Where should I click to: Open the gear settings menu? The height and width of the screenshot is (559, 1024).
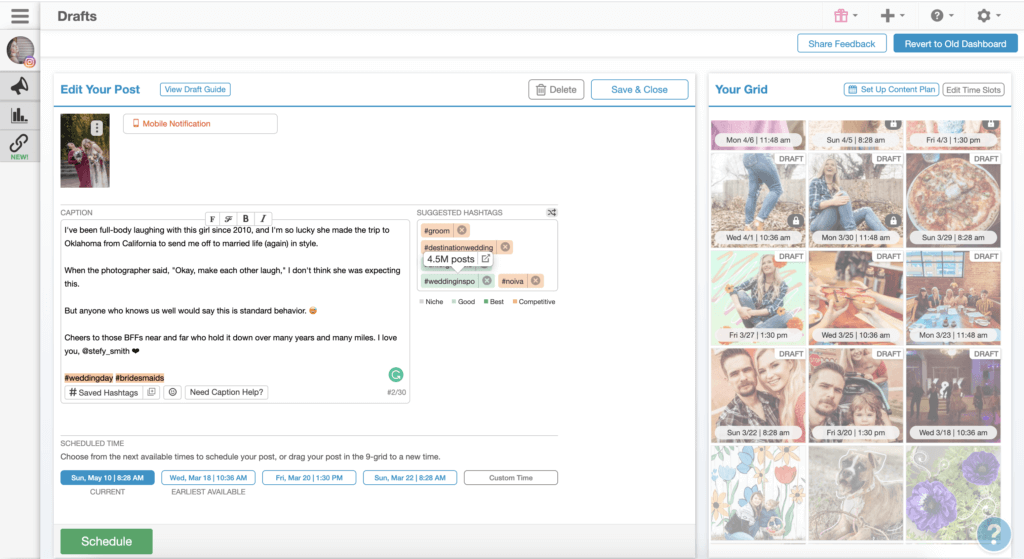(x=984, y=16)
